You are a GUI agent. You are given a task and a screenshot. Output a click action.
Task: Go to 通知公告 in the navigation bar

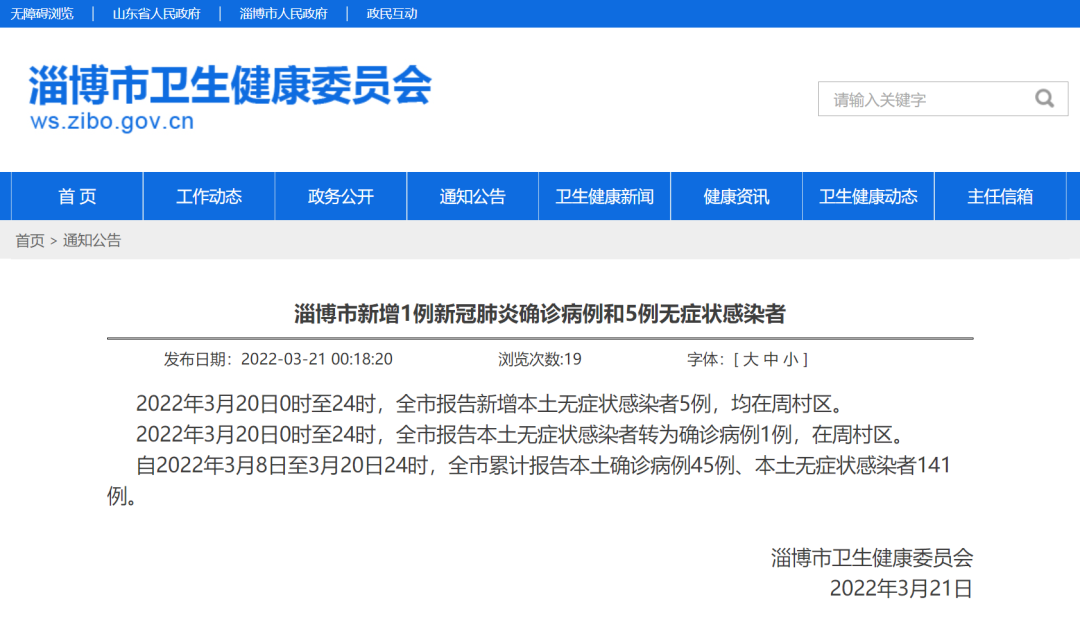pyautogui.click(x=473, y=197)
